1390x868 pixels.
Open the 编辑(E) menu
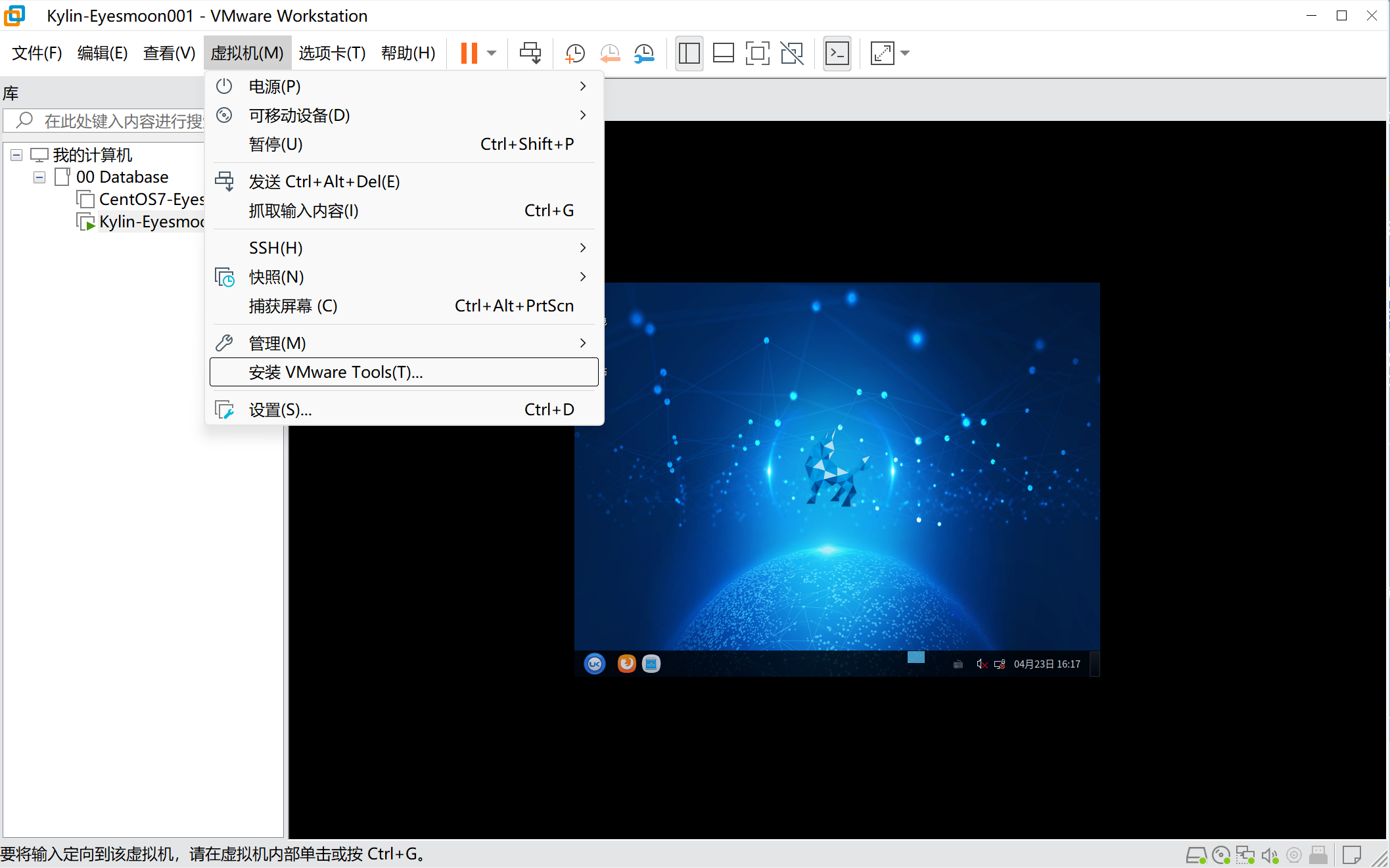pyautogui.click(x=103, y=53)
